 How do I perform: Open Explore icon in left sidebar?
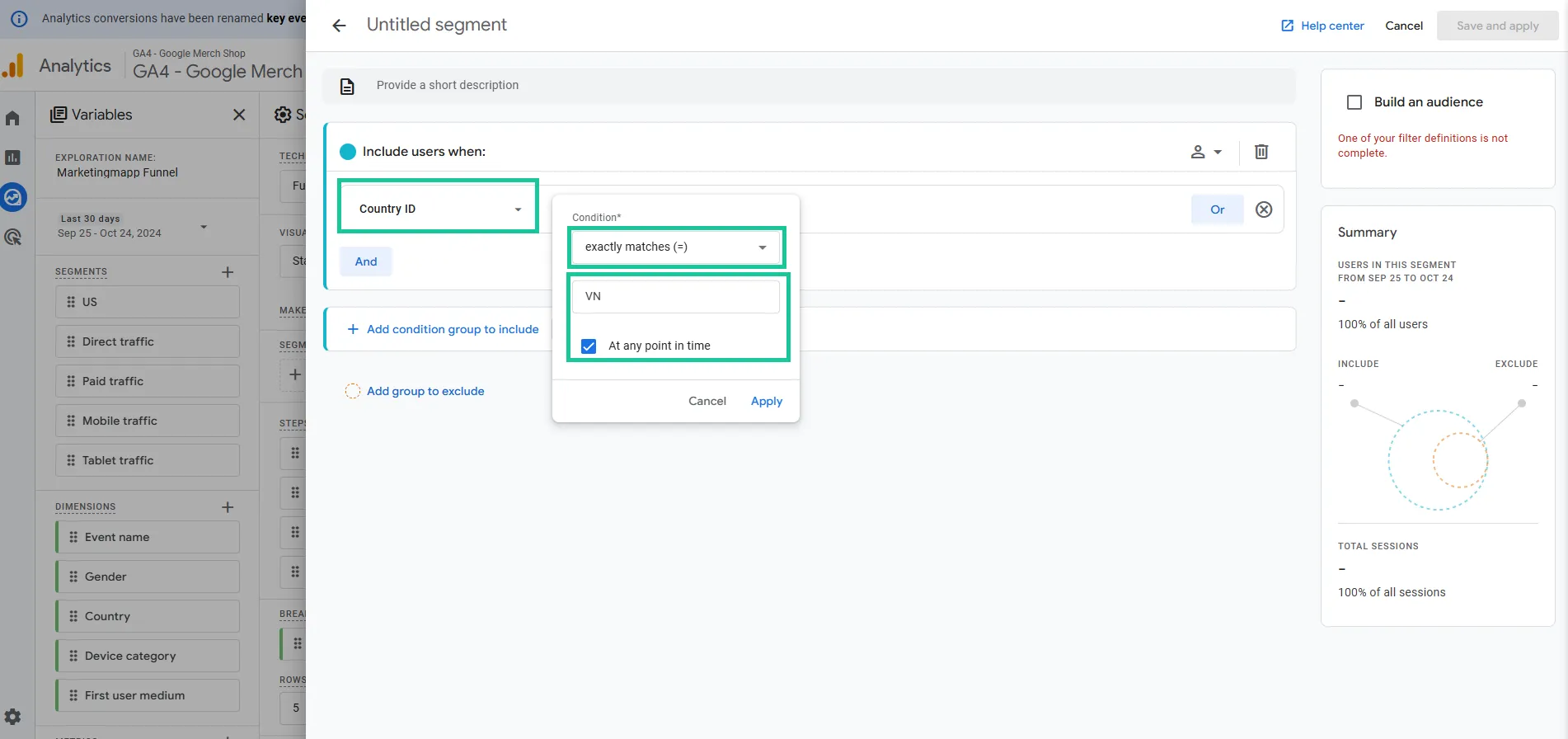click(13, 197)
